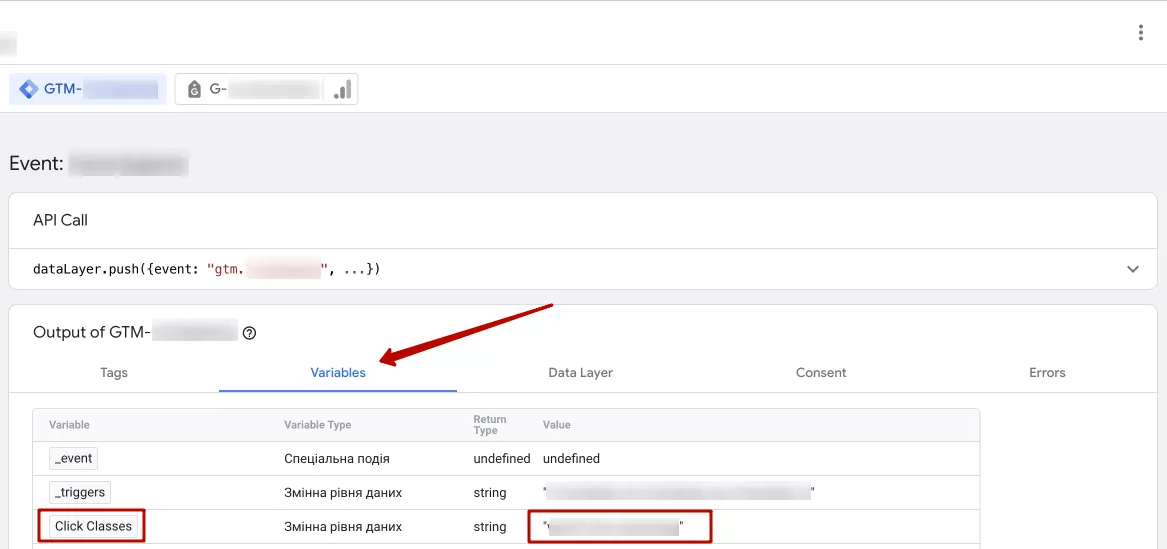
Task: Click the string return type in _triggers row
Action: (x=490, y=492)
